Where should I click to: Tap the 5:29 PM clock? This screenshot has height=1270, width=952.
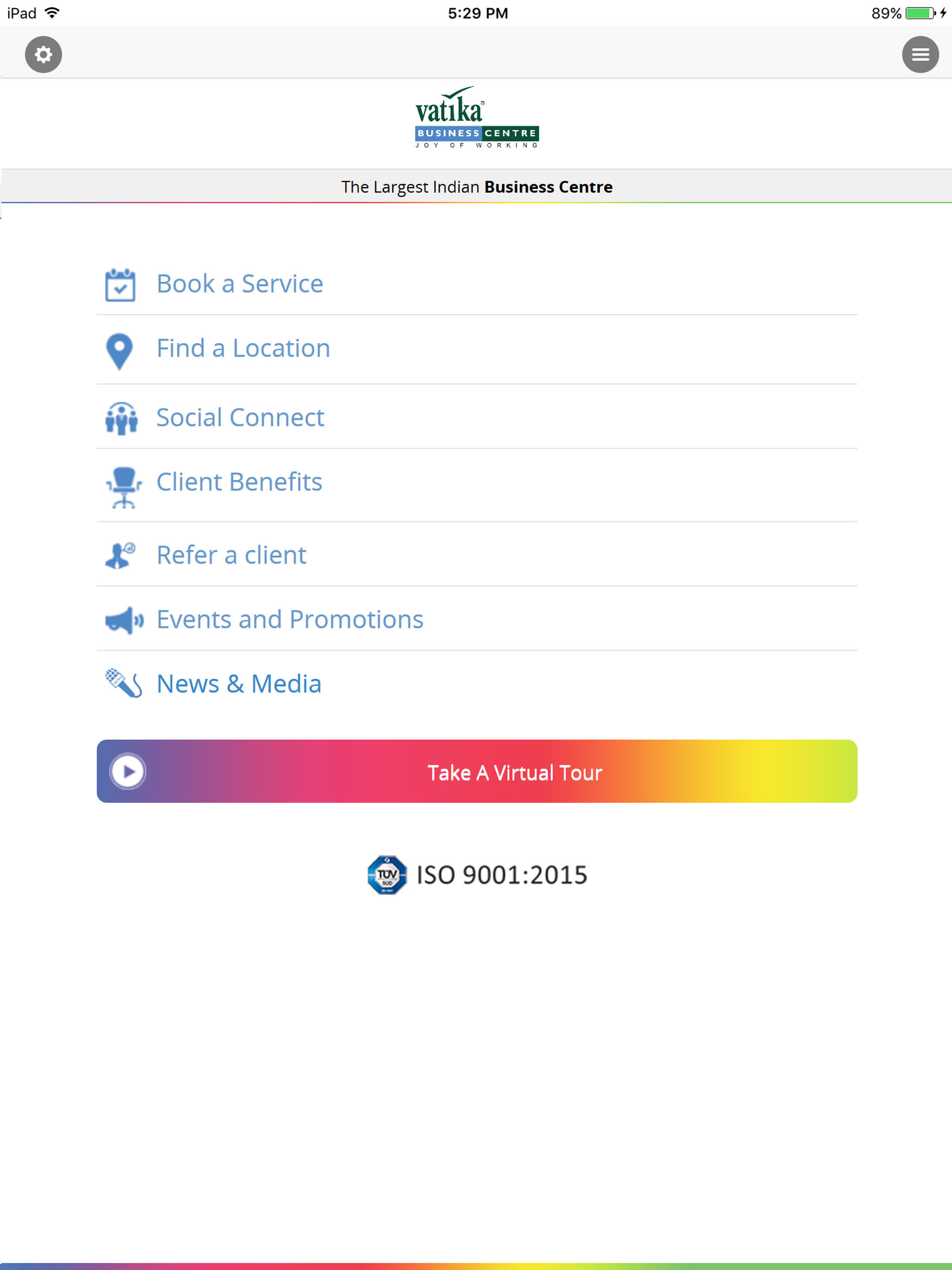pyautogui.click(x=478, y=13)
